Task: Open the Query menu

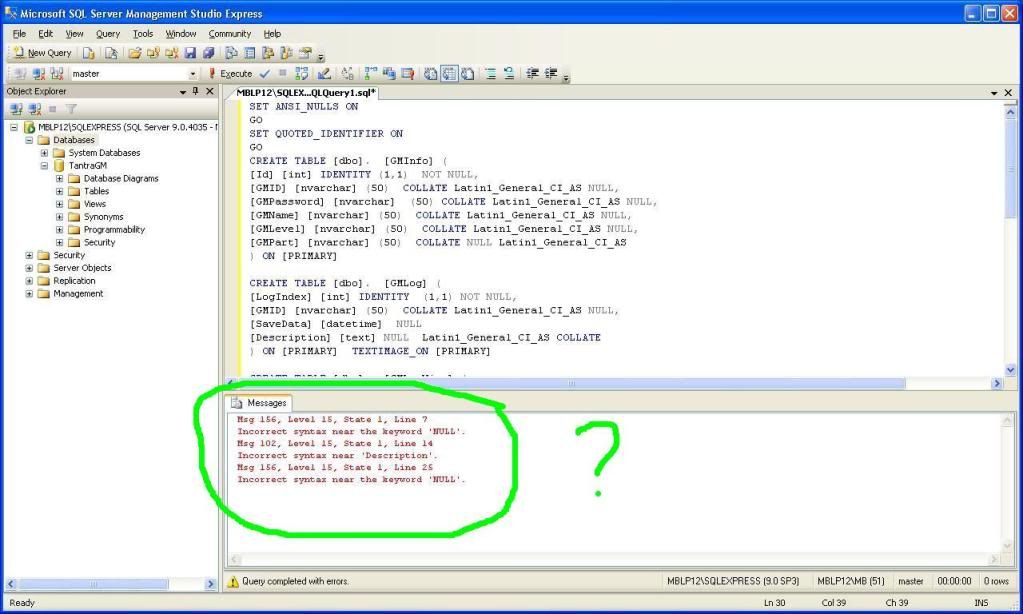Action: click(107, 33)
